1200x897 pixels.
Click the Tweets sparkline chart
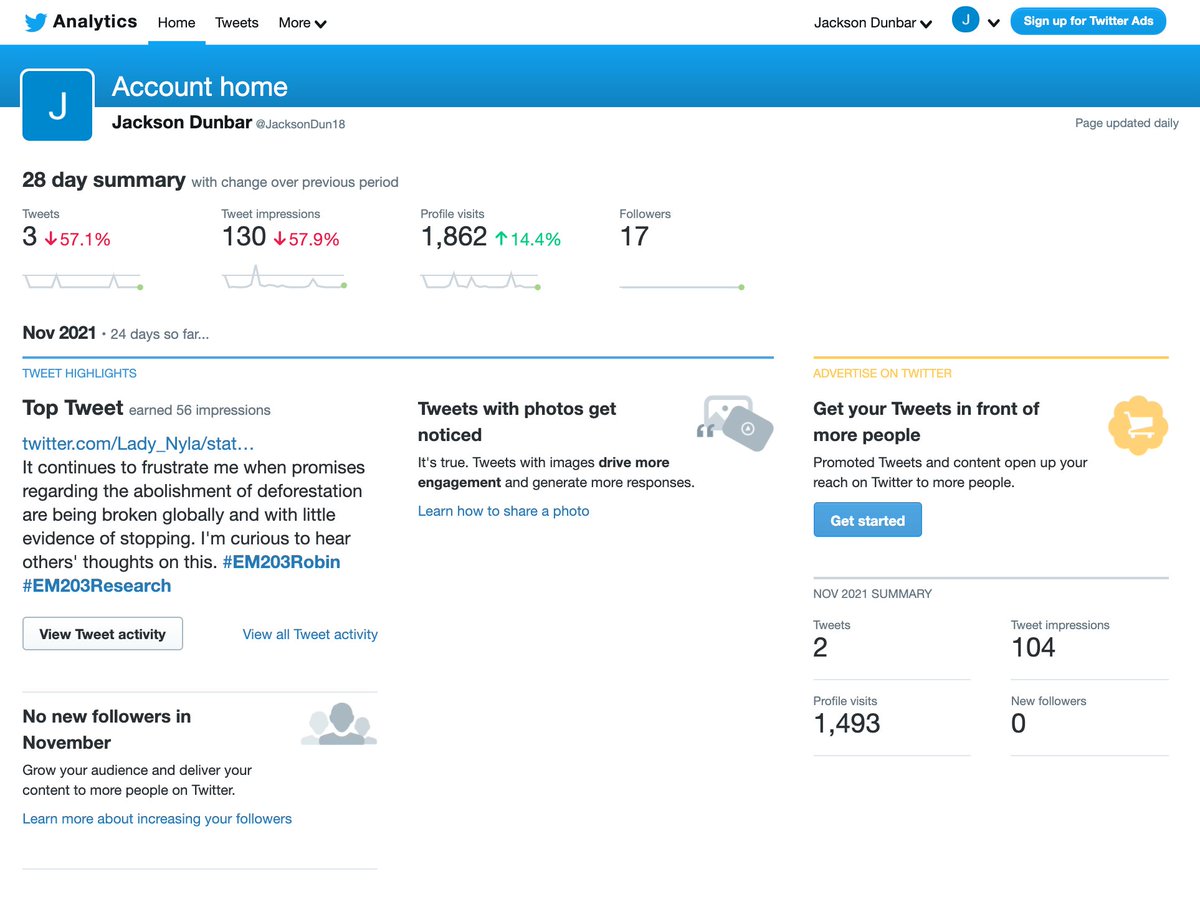(x=83, y=281)
